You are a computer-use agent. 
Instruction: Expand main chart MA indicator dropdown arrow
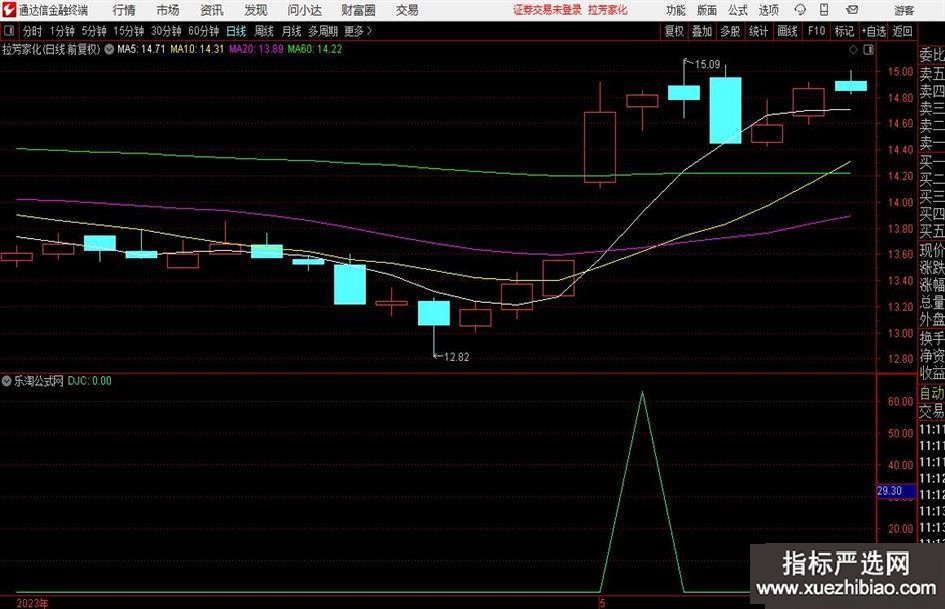tap(108, 48)
